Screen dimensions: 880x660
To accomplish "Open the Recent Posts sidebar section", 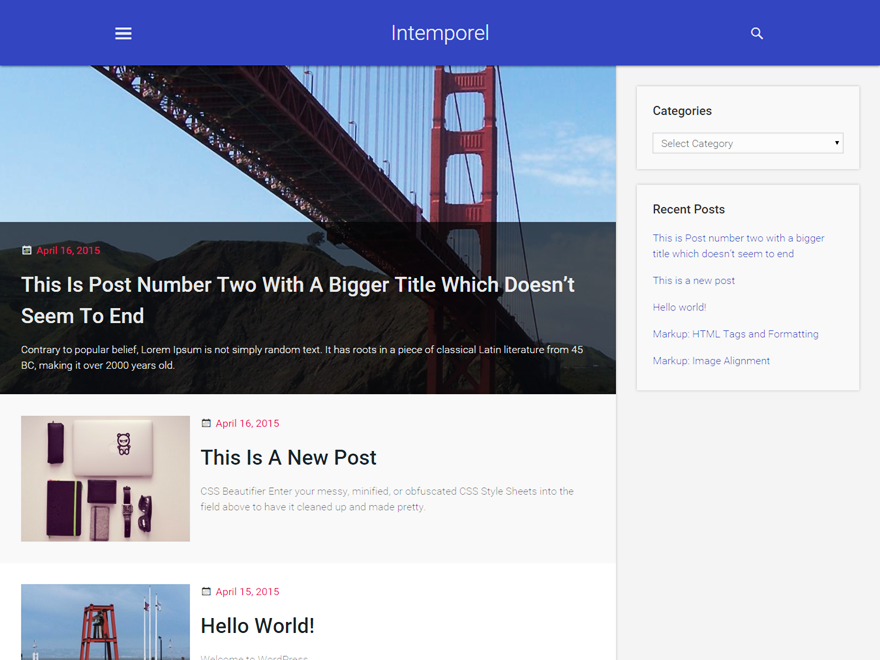I will click(x=688, y=209).
